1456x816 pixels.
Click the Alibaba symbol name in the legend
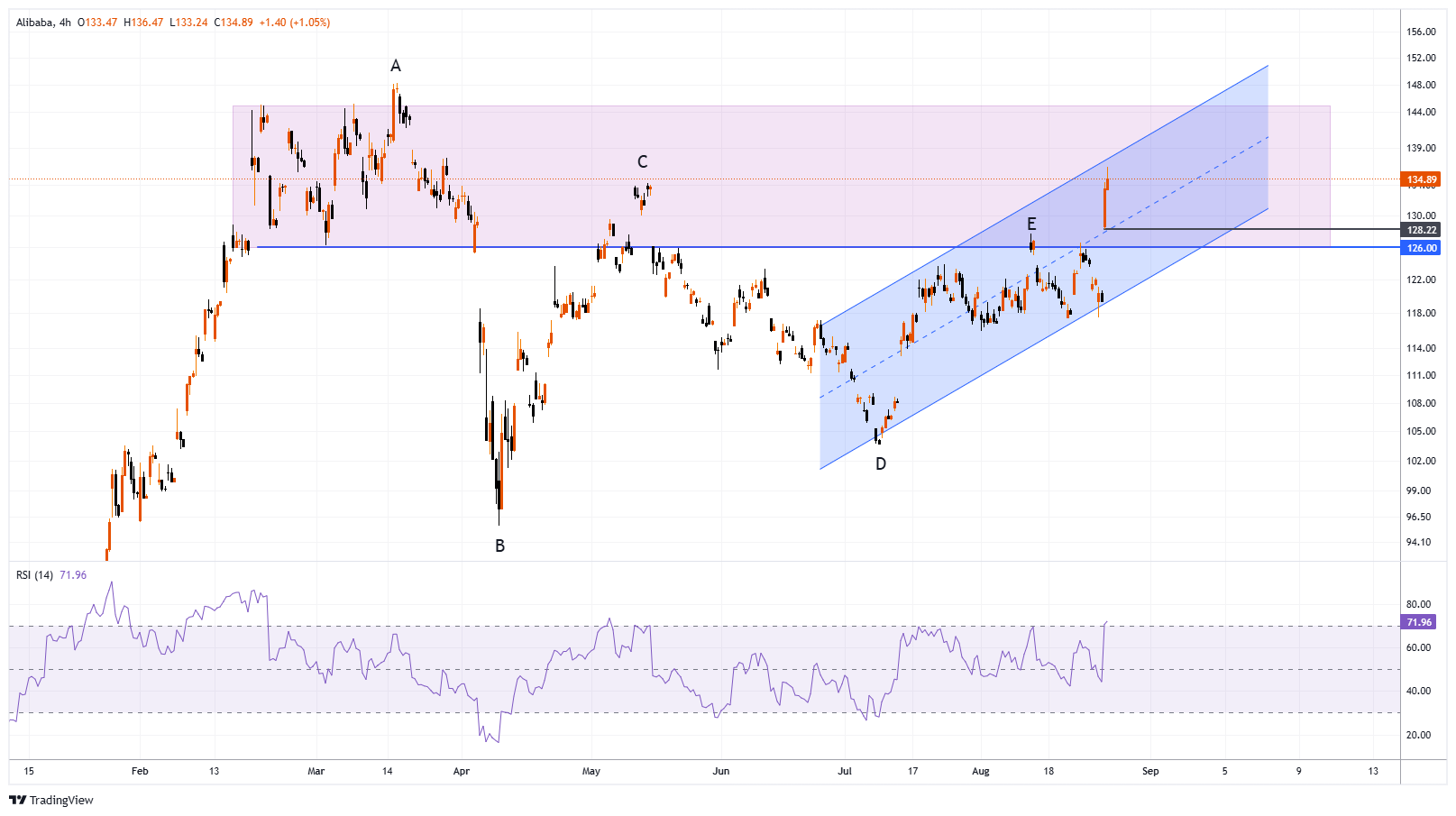pos(34,23)
